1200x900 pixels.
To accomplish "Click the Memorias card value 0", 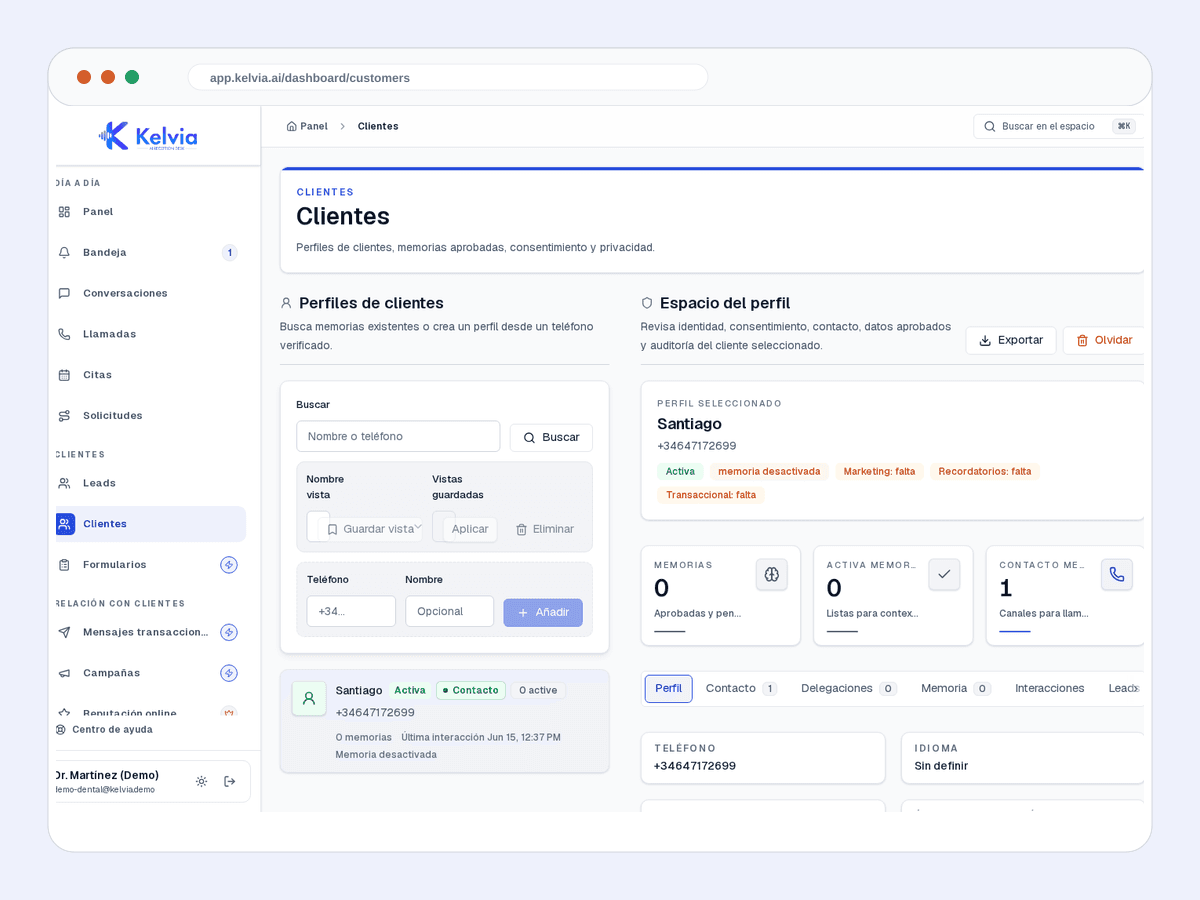I will click(x=661, y=588).
